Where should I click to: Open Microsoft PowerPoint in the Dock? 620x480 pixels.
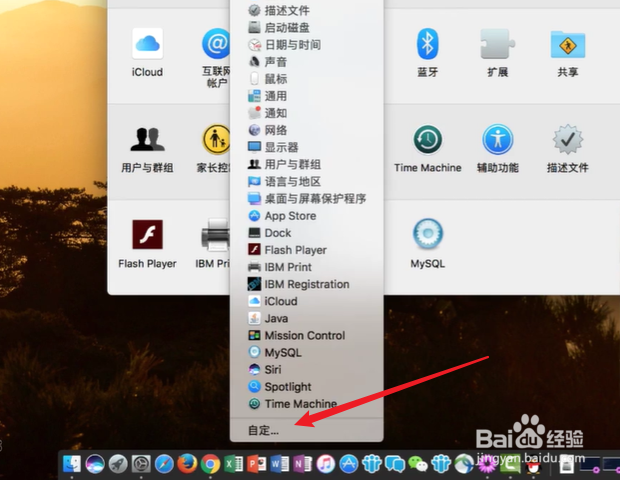[x=257, y=464]
